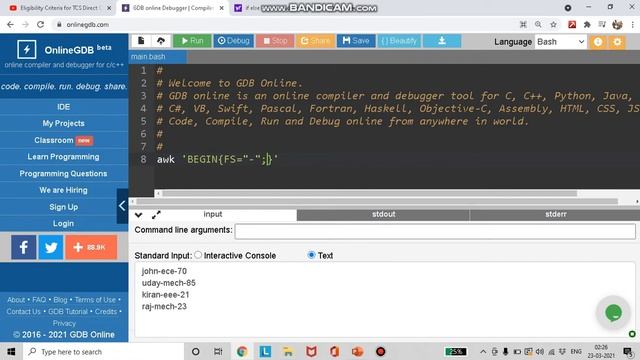This screenshot has height=360, width=640.
Task: Save the current code
Action: pos(356,41)
